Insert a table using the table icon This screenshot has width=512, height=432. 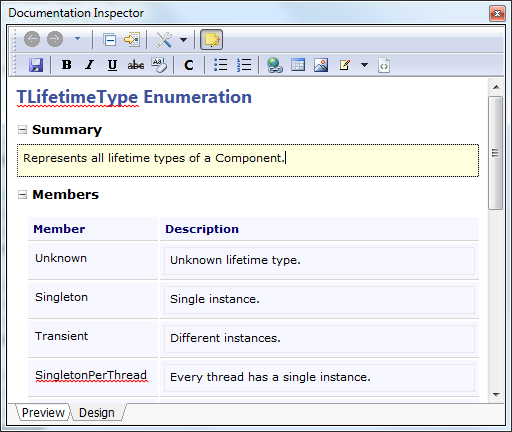tap(298, 65)
